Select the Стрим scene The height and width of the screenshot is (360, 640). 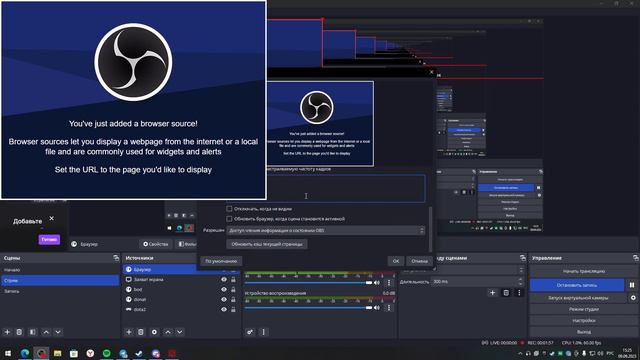pos(60,280)
